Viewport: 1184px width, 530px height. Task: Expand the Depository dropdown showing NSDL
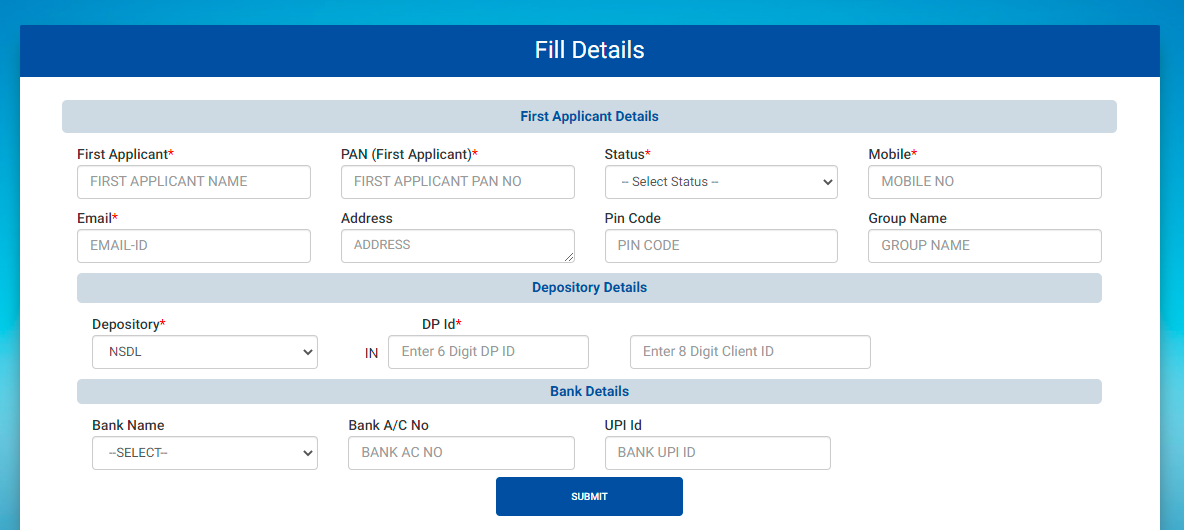(204, 352)
